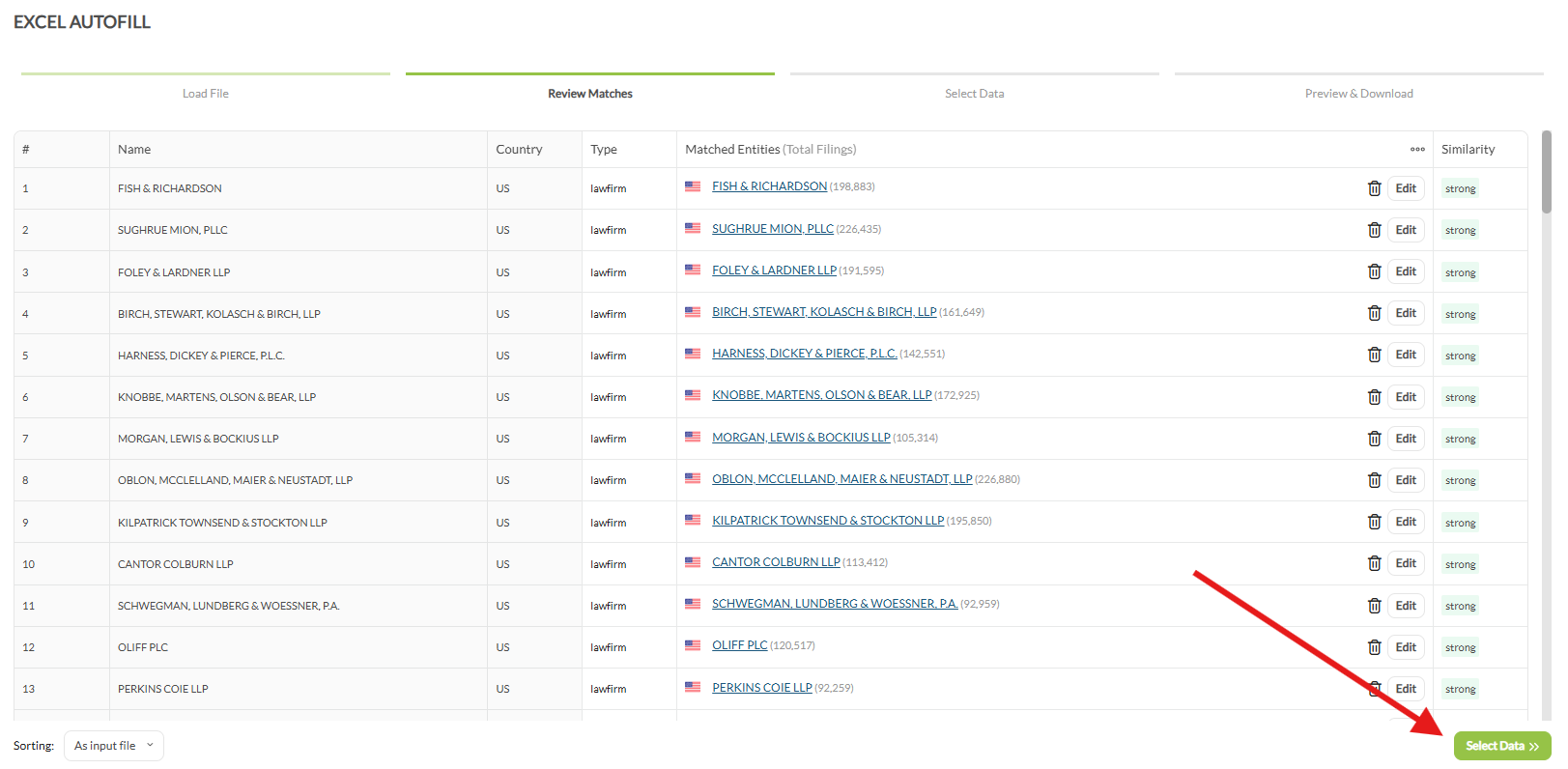Open the three-dots menu in Matched Entities header

pyautogui.click(x=1417, y=150)
